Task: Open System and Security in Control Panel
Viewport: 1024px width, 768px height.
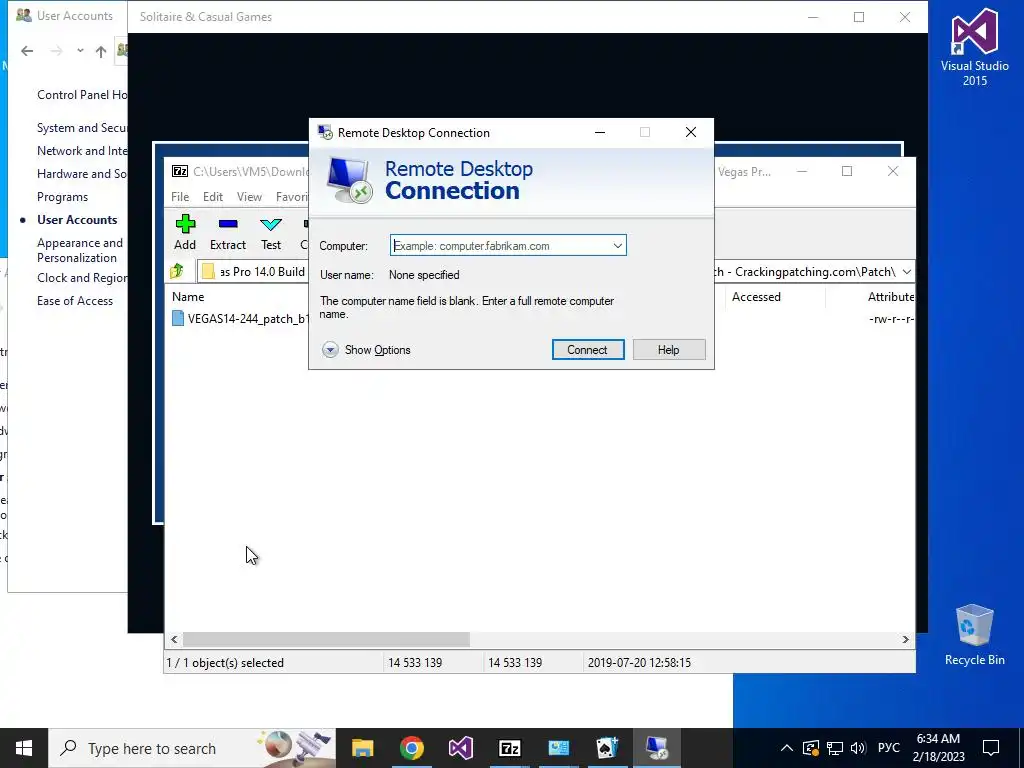Action: tap(82, 127)
